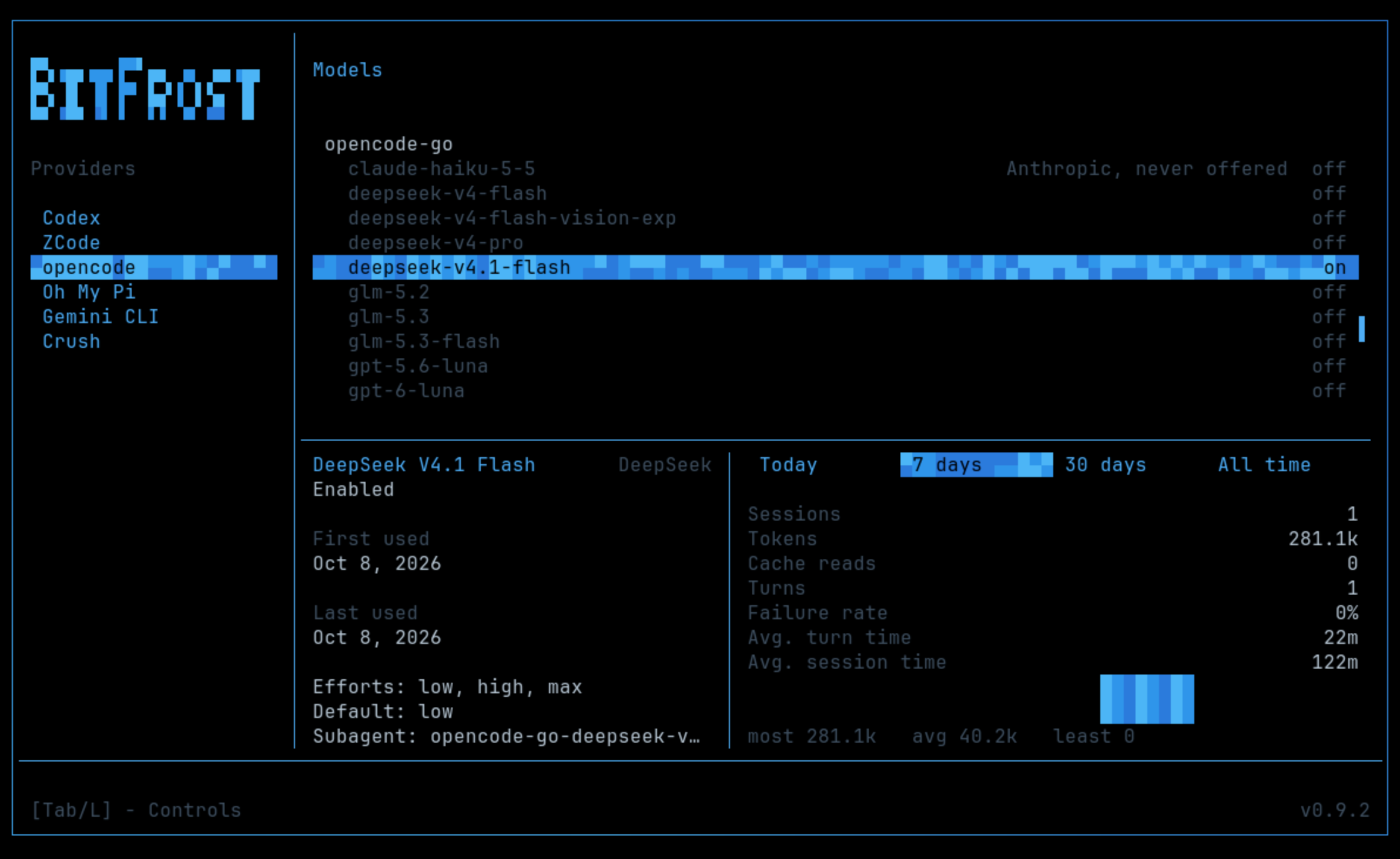
Task: Toggle the off state for claude-haiku-5-5
Action: tap(1329, 169)
